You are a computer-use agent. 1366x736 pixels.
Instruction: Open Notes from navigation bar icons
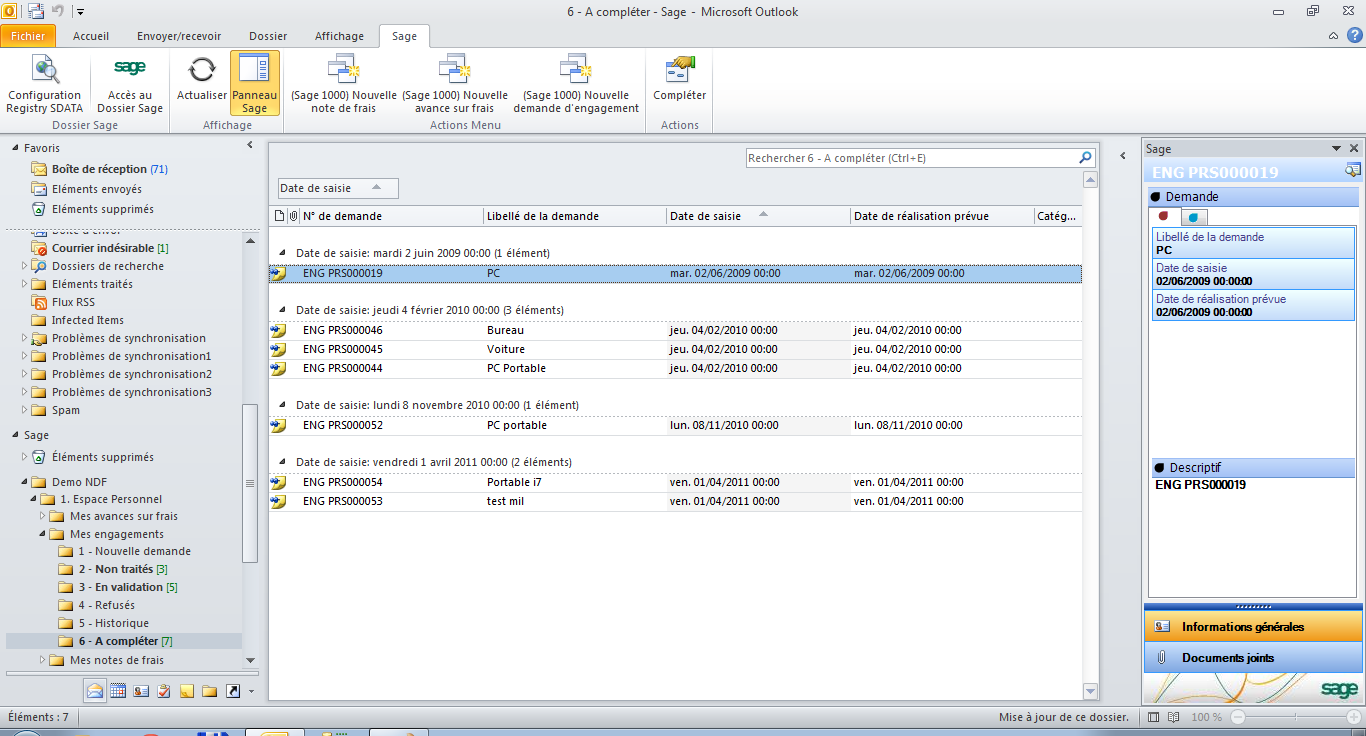187,690
